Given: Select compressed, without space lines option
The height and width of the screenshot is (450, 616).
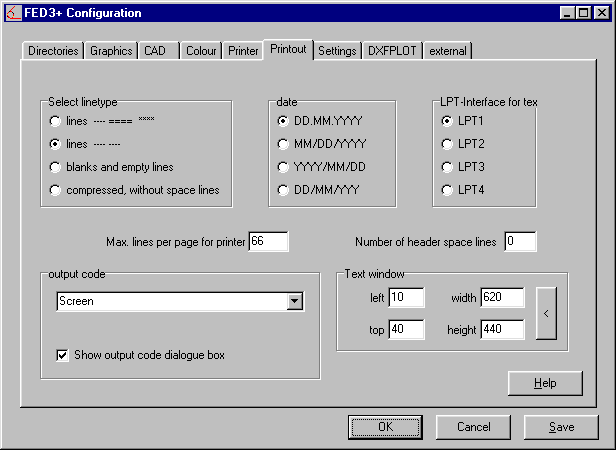Looking at the screenshot, I should pos(55,190).
